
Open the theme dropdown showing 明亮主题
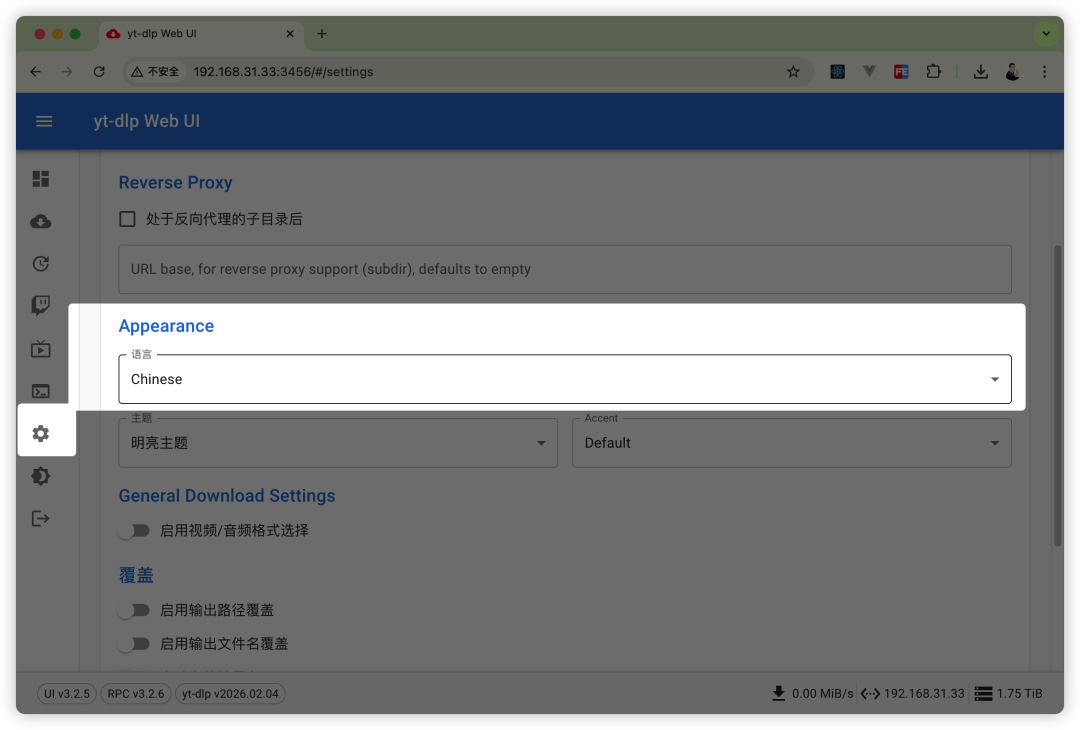pos(337,443)
